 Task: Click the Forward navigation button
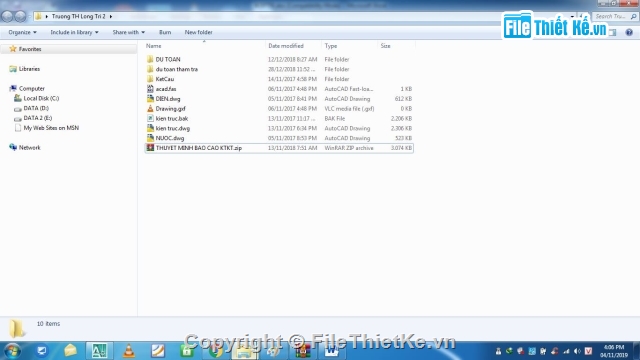(20, 16)
